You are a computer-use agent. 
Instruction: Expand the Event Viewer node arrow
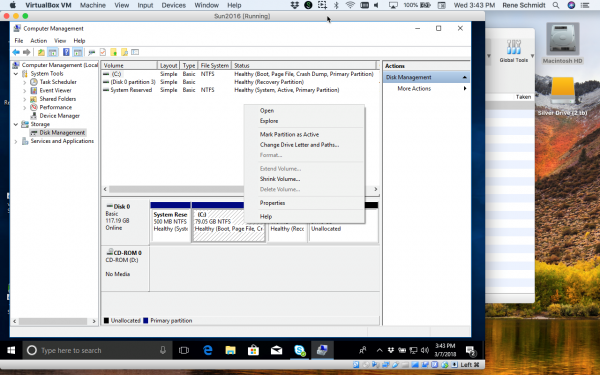[24, 90]
